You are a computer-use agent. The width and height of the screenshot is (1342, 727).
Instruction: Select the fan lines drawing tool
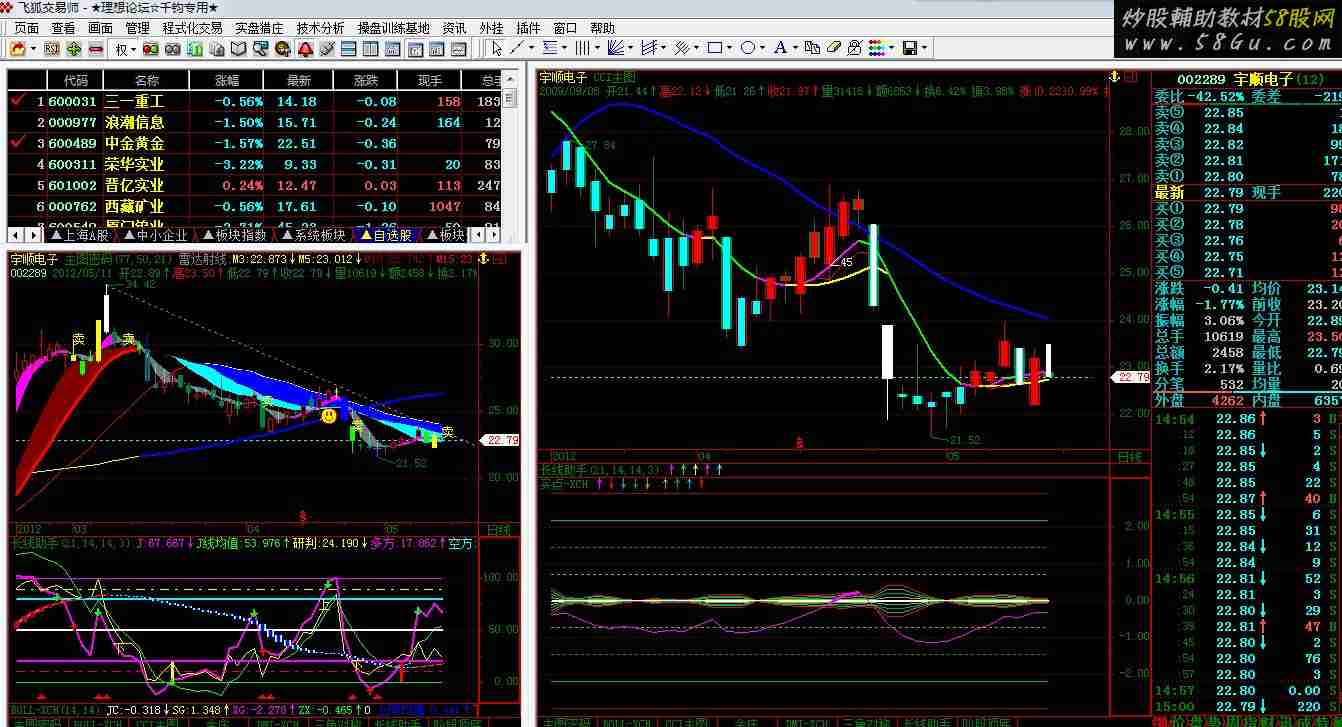(616, 48)
